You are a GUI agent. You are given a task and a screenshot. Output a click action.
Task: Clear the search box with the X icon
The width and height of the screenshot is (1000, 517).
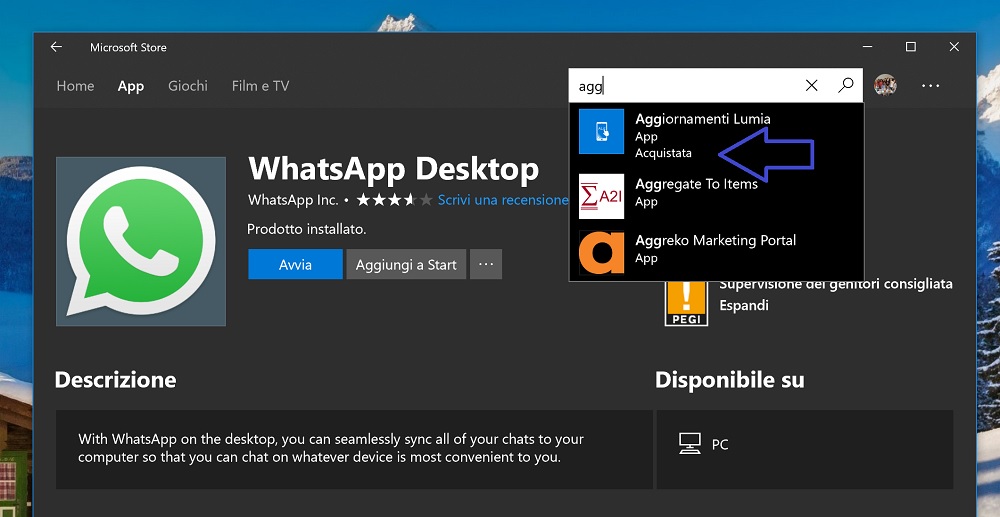click(811, 85)
